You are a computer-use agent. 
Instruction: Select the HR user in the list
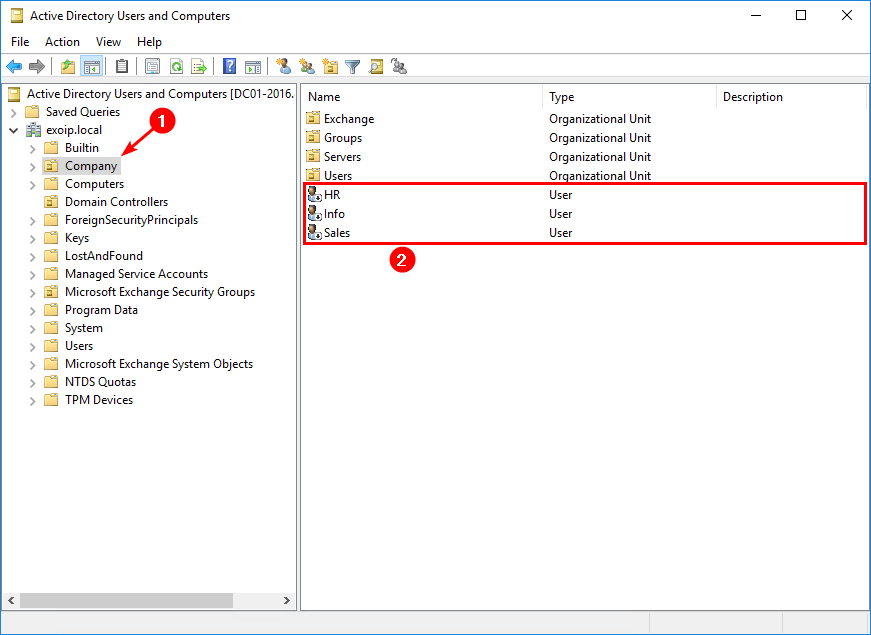pyautogui.click(x=329, y=194)
